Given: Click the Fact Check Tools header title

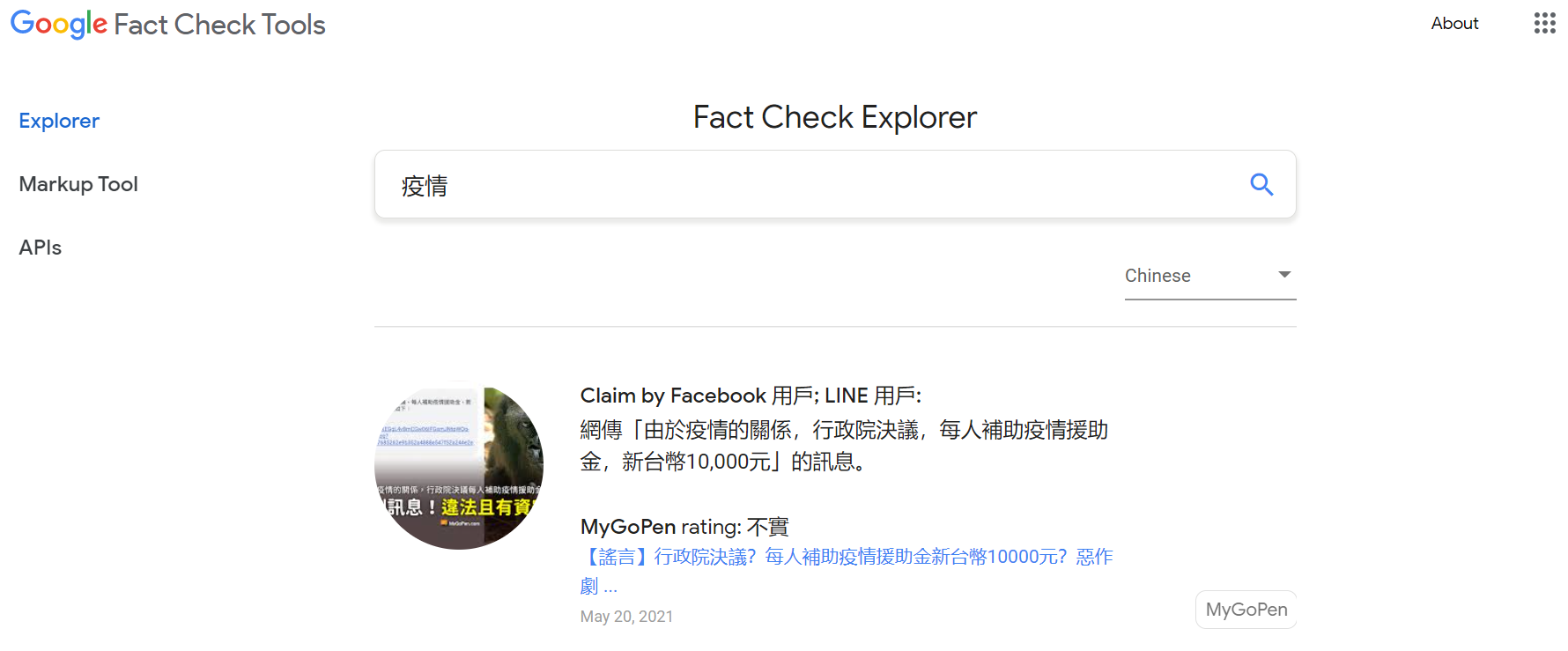Looking at the screenshot, I should (220, 25).
